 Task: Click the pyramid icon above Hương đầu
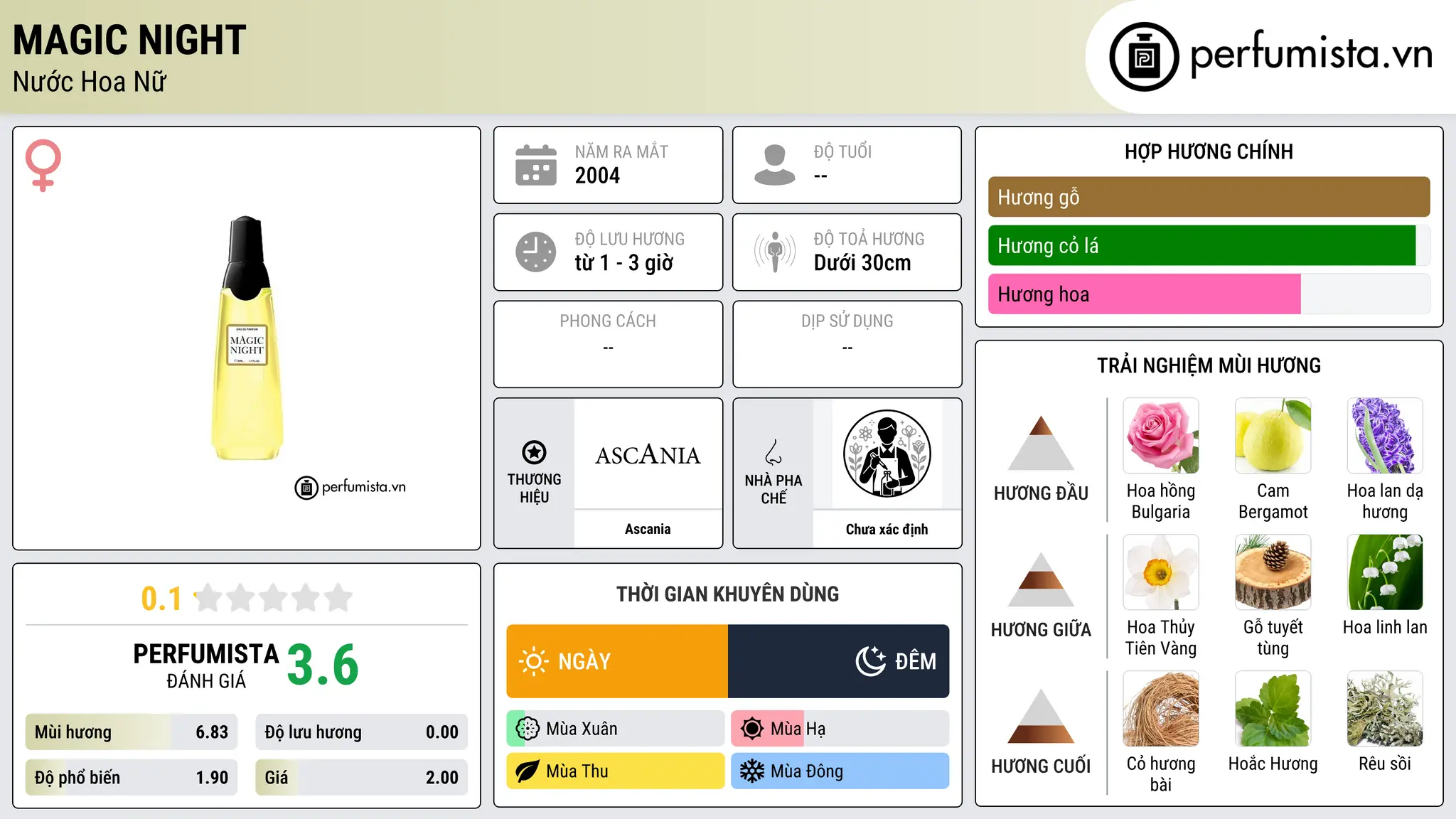(x=1041, y=443)
